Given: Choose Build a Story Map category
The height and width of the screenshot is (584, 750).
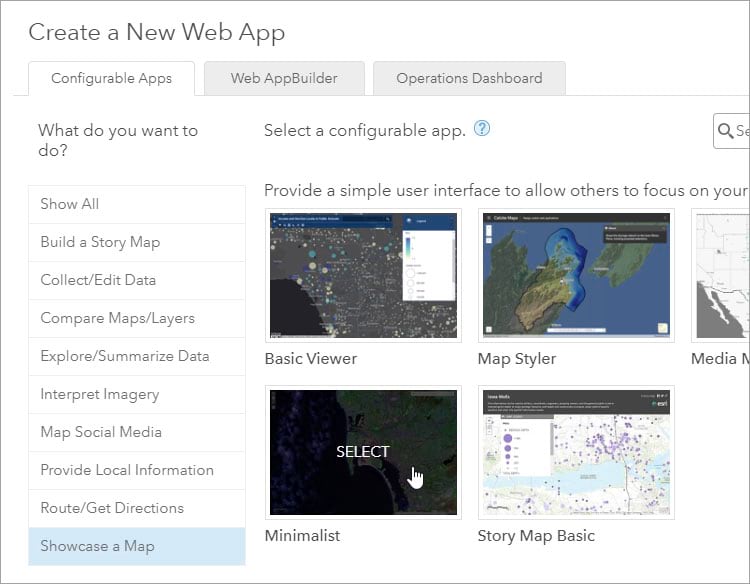Looking at the screenshot, I should click(136, 242).
